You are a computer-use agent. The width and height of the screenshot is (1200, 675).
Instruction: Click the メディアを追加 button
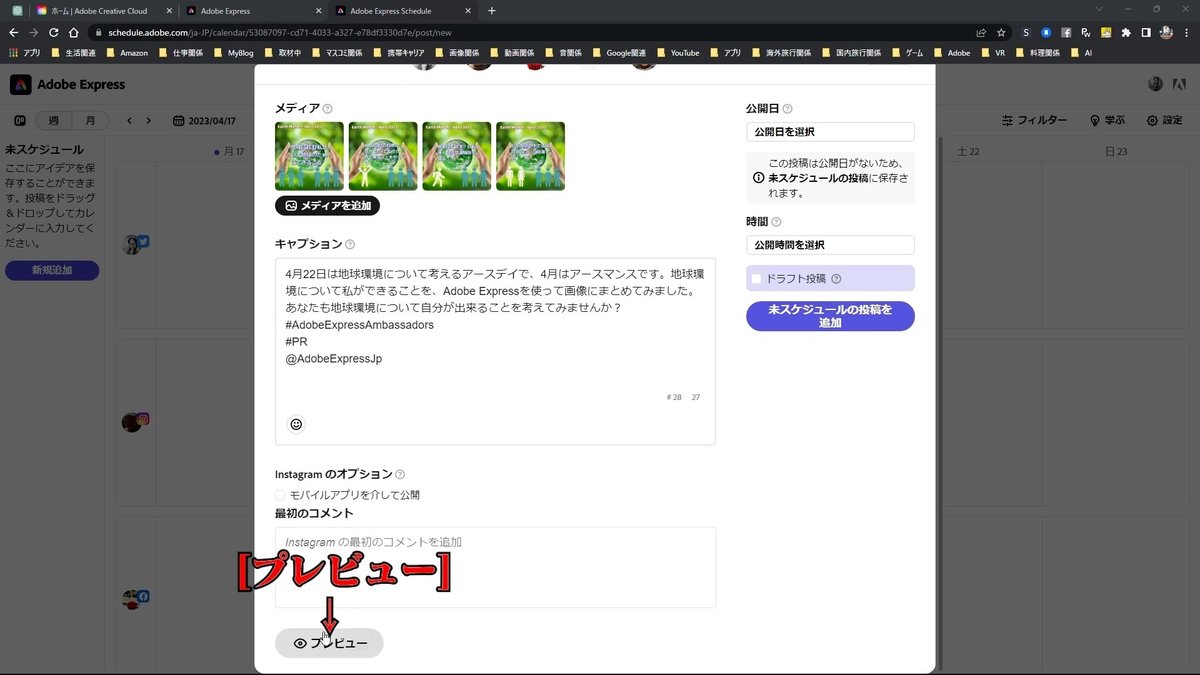coord(327,206)
